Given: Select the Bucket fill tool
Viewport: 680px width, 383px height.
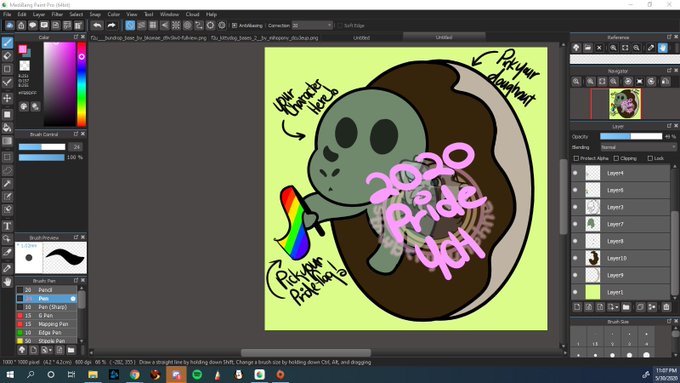Looking at the screenshot, I should (7, 128).
